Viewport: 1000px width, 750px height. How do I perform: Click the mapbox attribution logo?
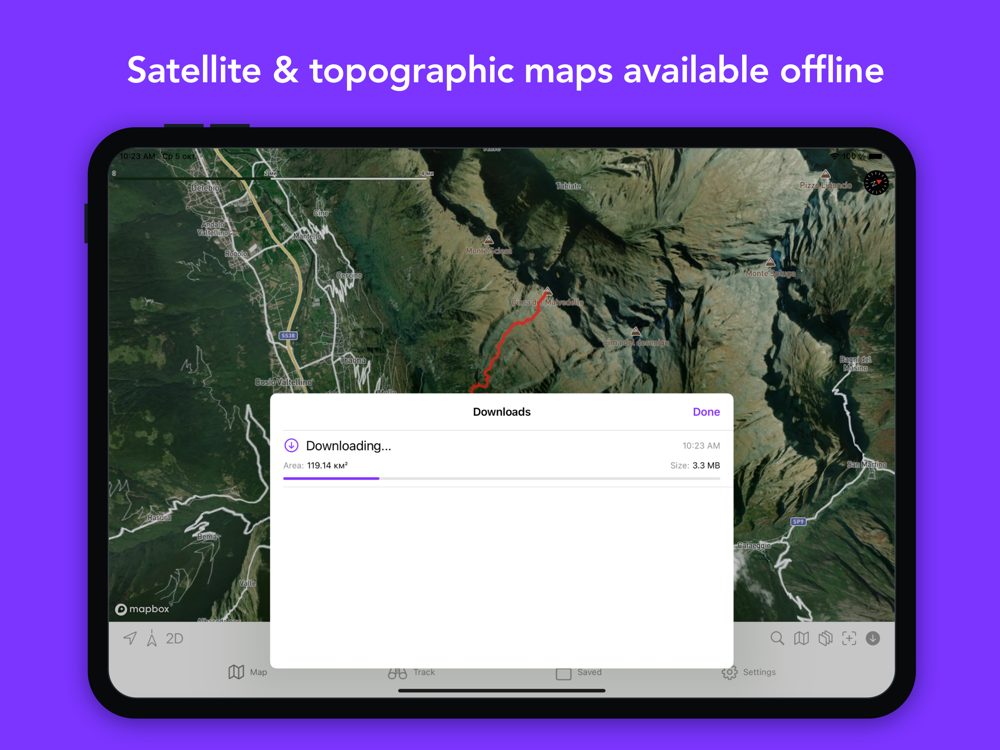pos(142,609)
